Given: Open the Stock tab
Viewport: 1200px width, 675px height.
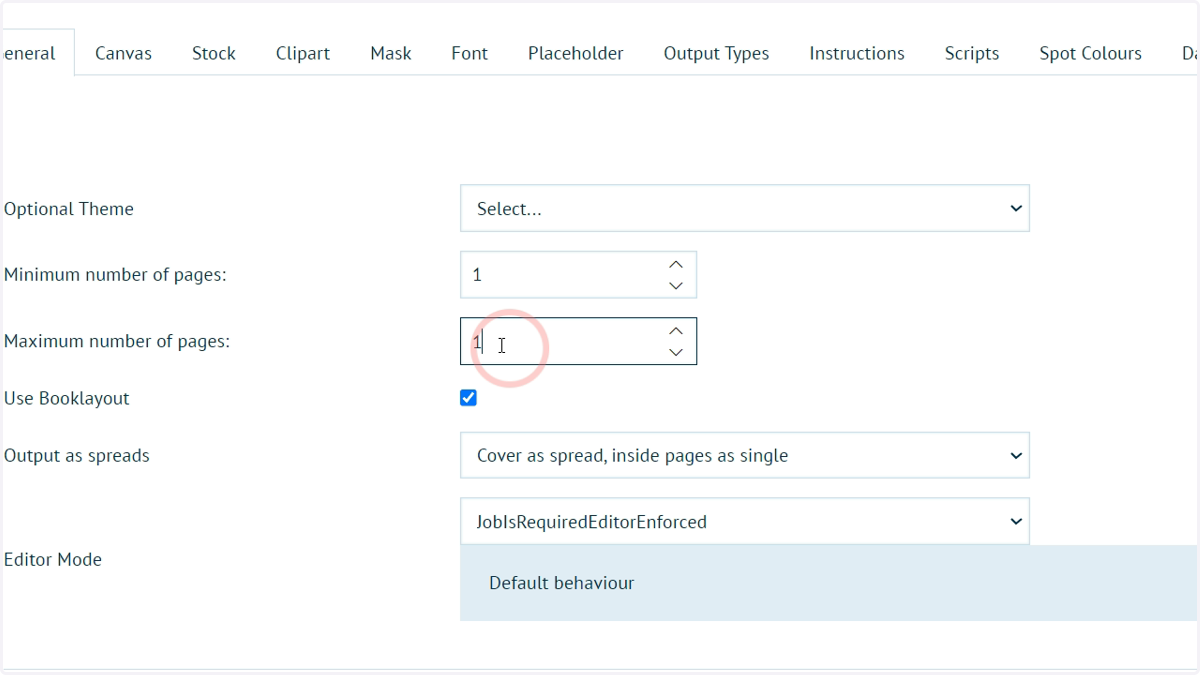Looking at the screenshot, I should point(214,53).
